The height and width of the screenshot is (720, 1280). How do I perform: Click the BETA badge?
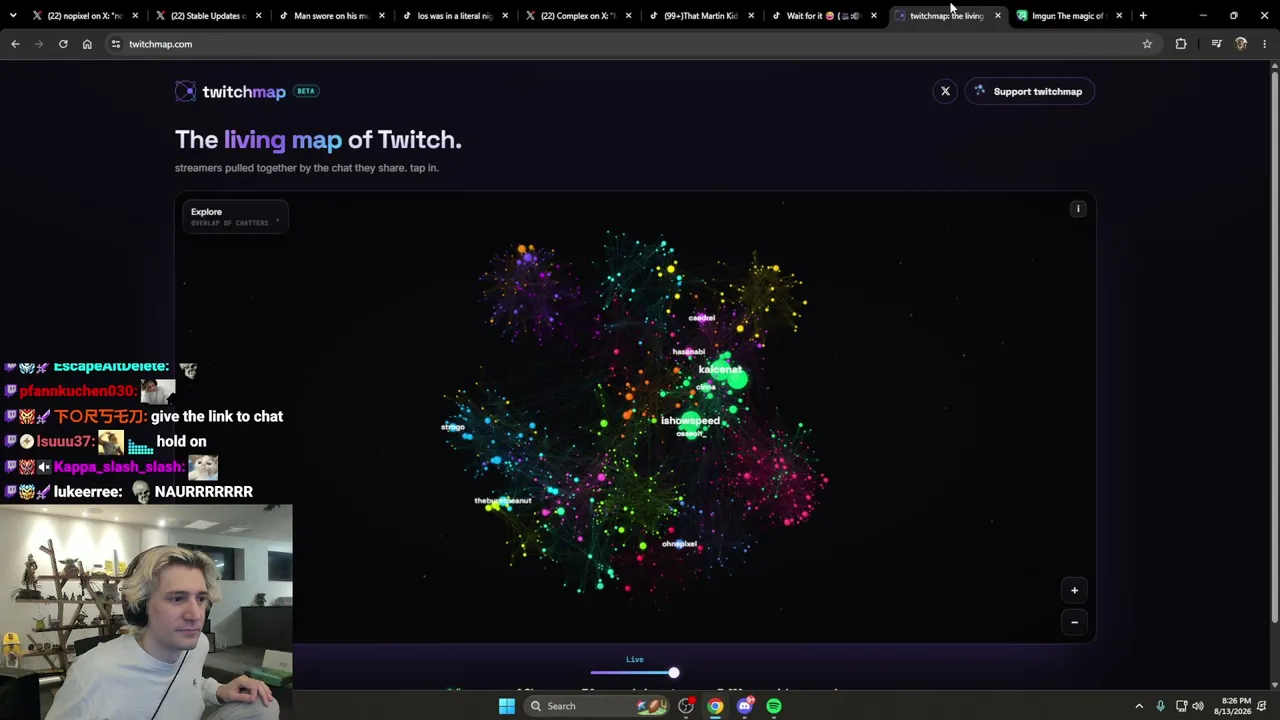(306, 91)
